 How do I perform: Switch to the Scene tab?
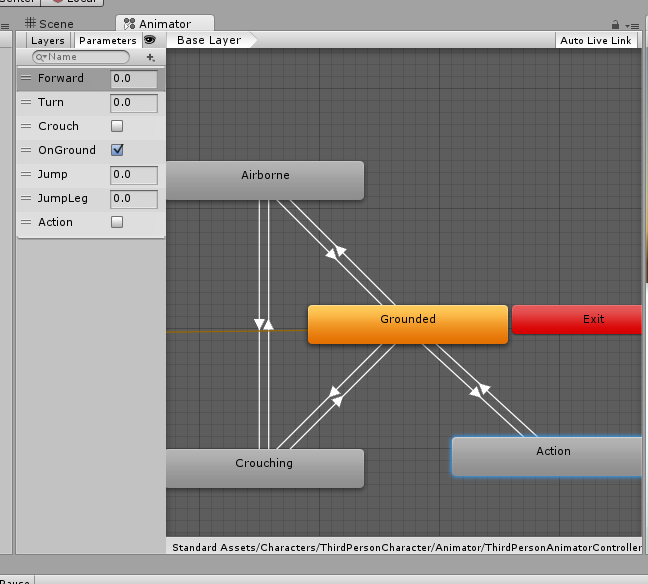(x=49, y=24)
